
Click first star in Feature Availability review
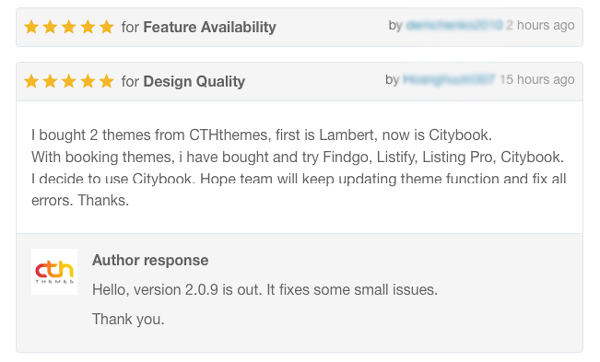[31, 27]
